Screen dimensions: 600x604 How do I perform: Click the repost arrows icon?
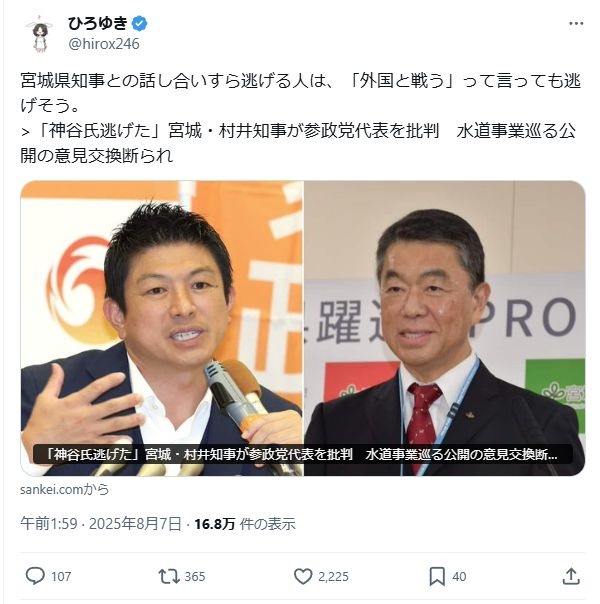coord(169,577)
